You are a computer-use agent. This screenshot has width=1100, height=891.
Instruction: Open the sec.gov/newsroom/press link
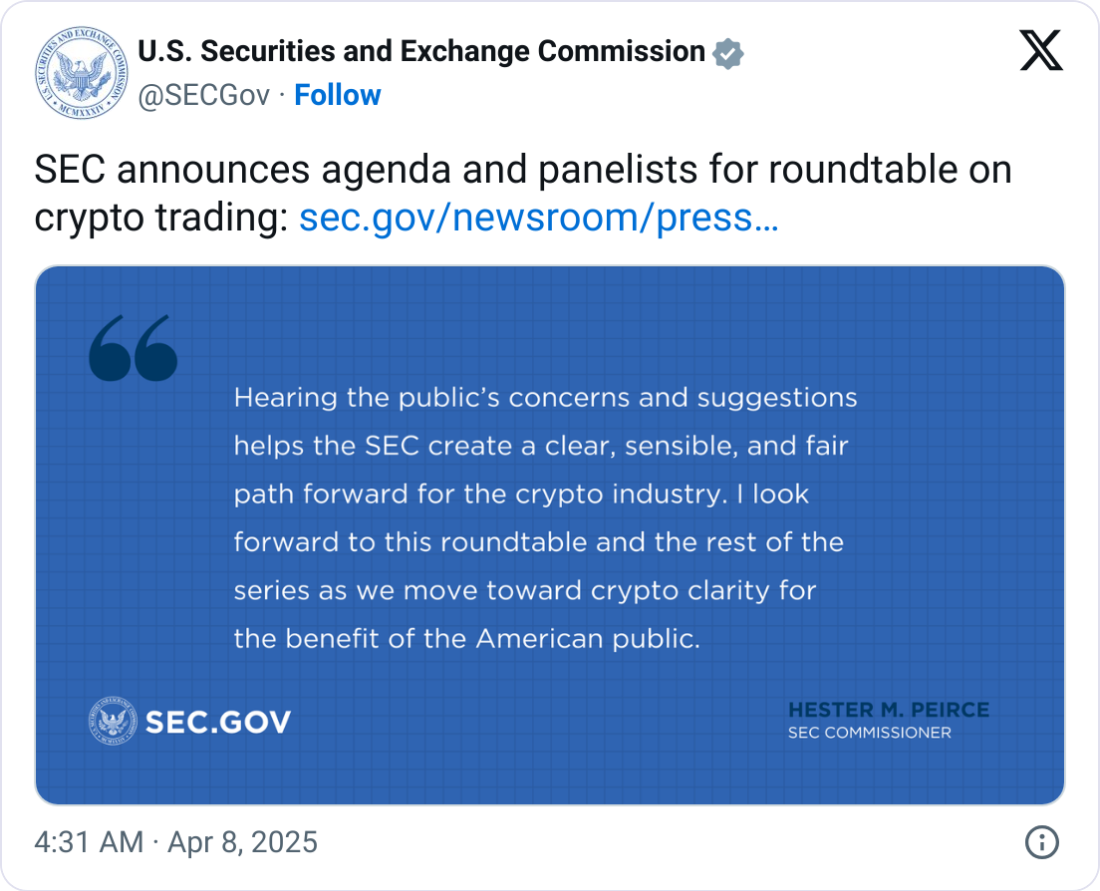(539, 217)
